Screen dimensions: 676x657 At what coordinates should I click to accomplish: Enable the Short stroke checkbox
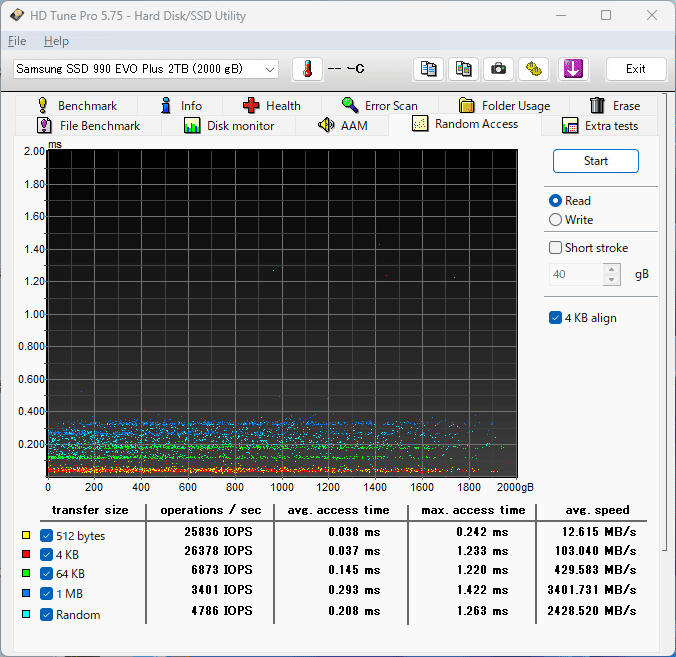[x=556, y=248]
